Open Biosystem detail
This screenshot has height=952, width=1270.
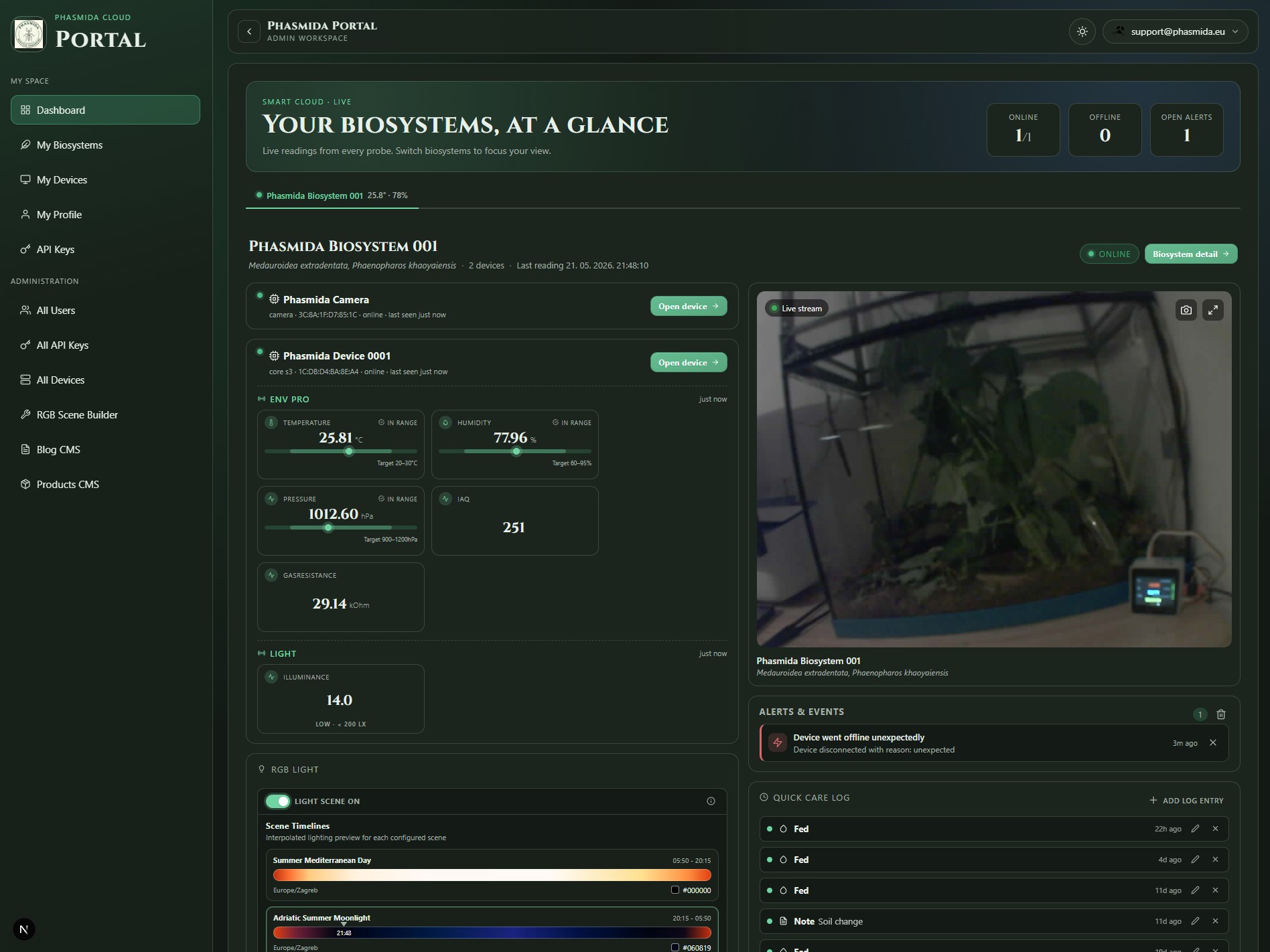tap(1190, 254)
